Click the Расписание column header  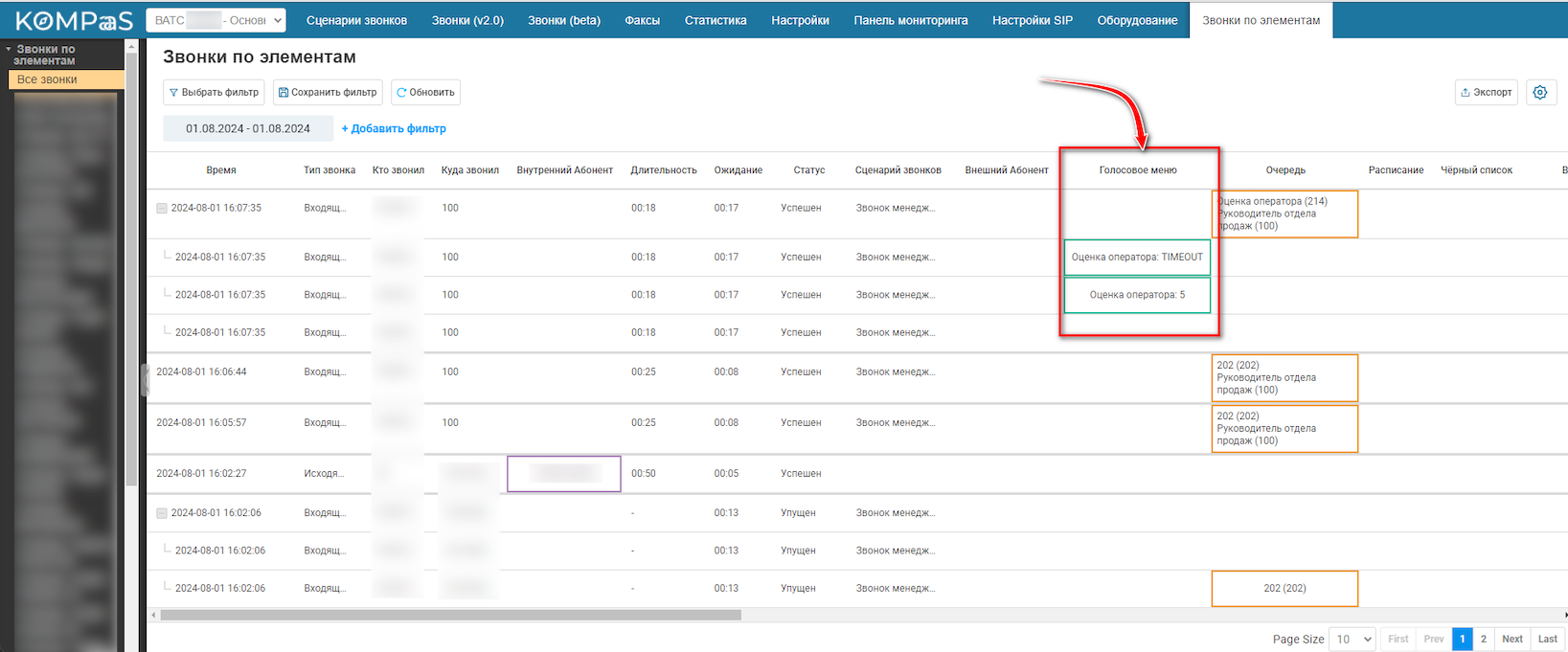pos(1396,170)
